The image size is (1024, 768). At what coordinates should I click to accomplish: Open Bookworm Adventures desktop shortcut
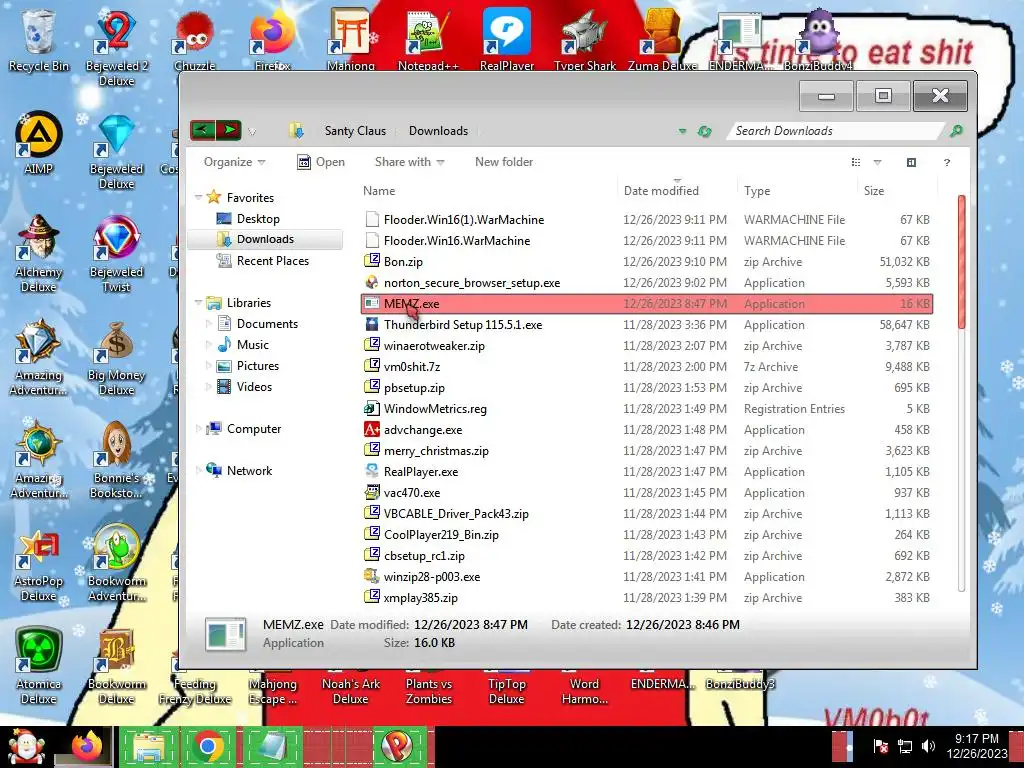click(x=116, y=563)
